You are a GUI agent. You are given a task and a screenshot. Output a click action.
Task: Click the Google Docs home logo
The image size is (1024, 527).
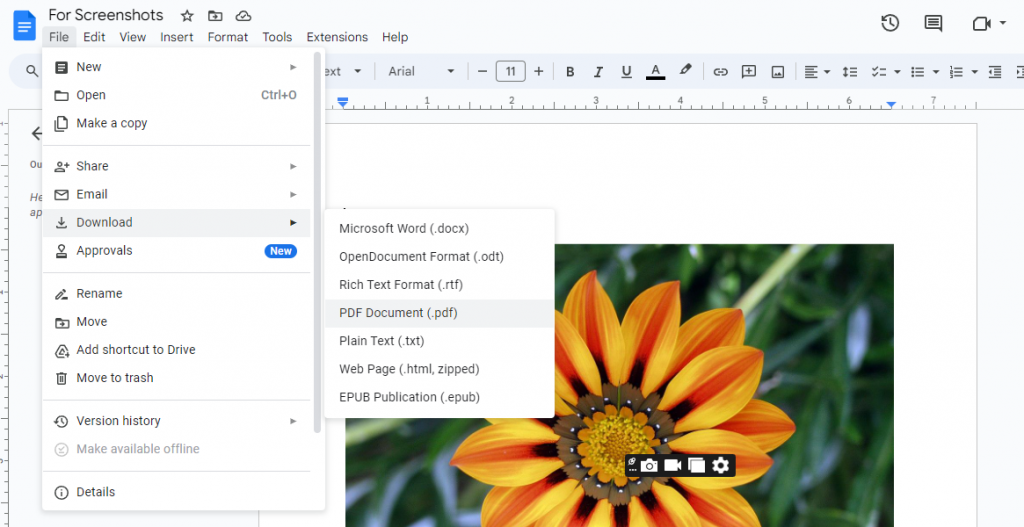[25, 26]
